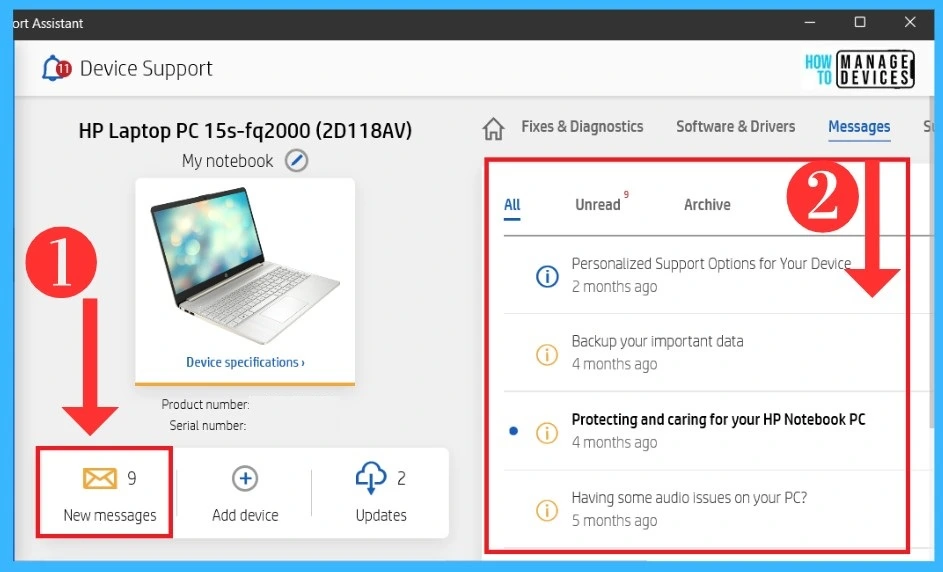Open the Device specifications link

[x=245, y=362]
